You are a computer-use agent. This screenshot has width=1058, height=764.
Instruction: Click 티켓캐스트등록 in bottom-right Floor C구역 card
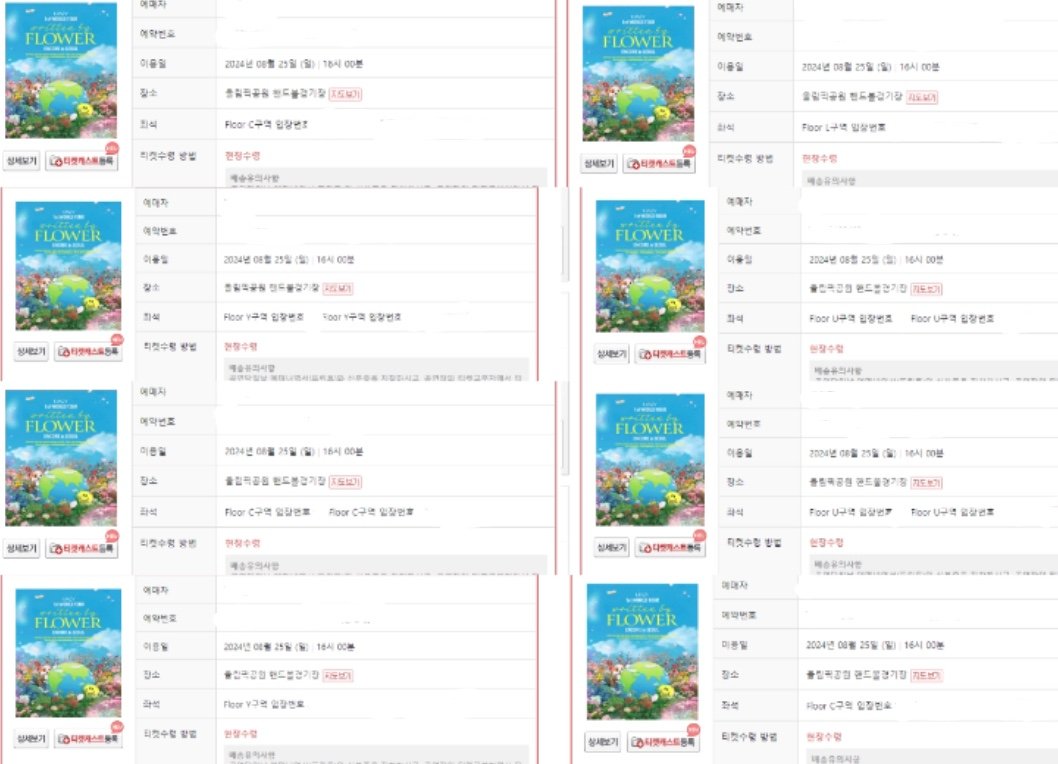tap(663, 741)
